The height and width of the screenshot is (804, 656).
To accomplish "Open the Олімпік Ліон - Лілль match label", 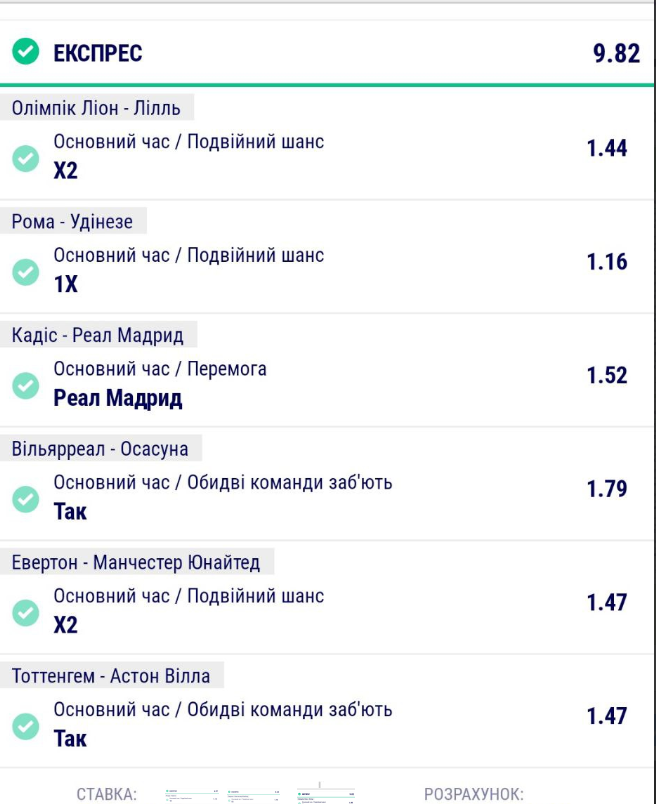I will [96, 108].
